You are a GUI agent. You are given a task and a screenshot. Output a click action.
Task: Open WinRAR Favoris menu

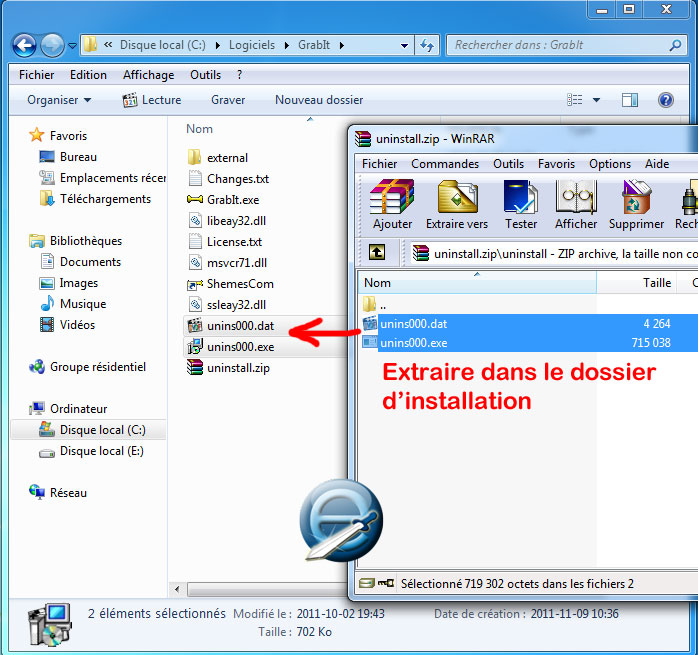[556, 164]
